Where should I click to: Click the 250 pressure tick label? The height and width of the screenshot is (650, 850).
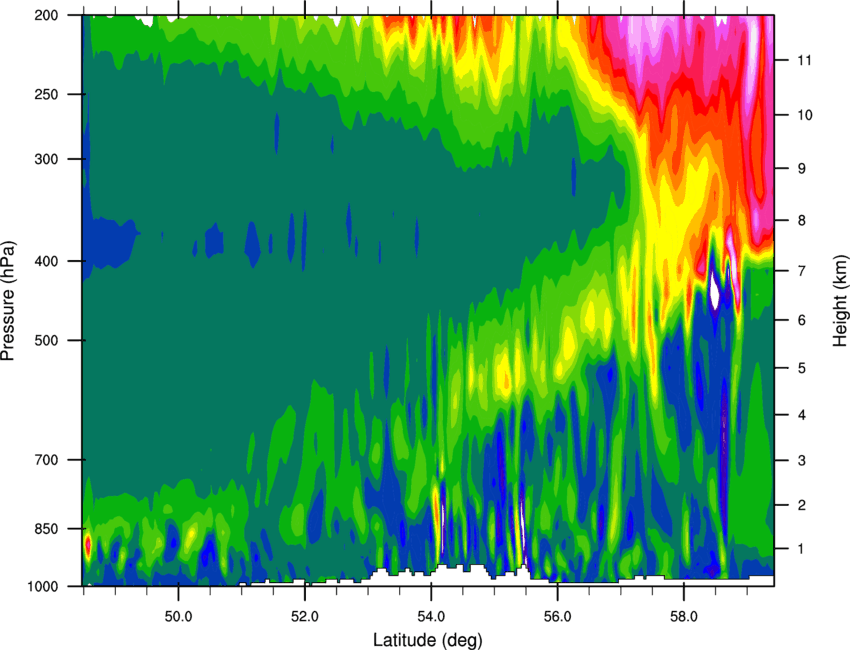(47, 94)
